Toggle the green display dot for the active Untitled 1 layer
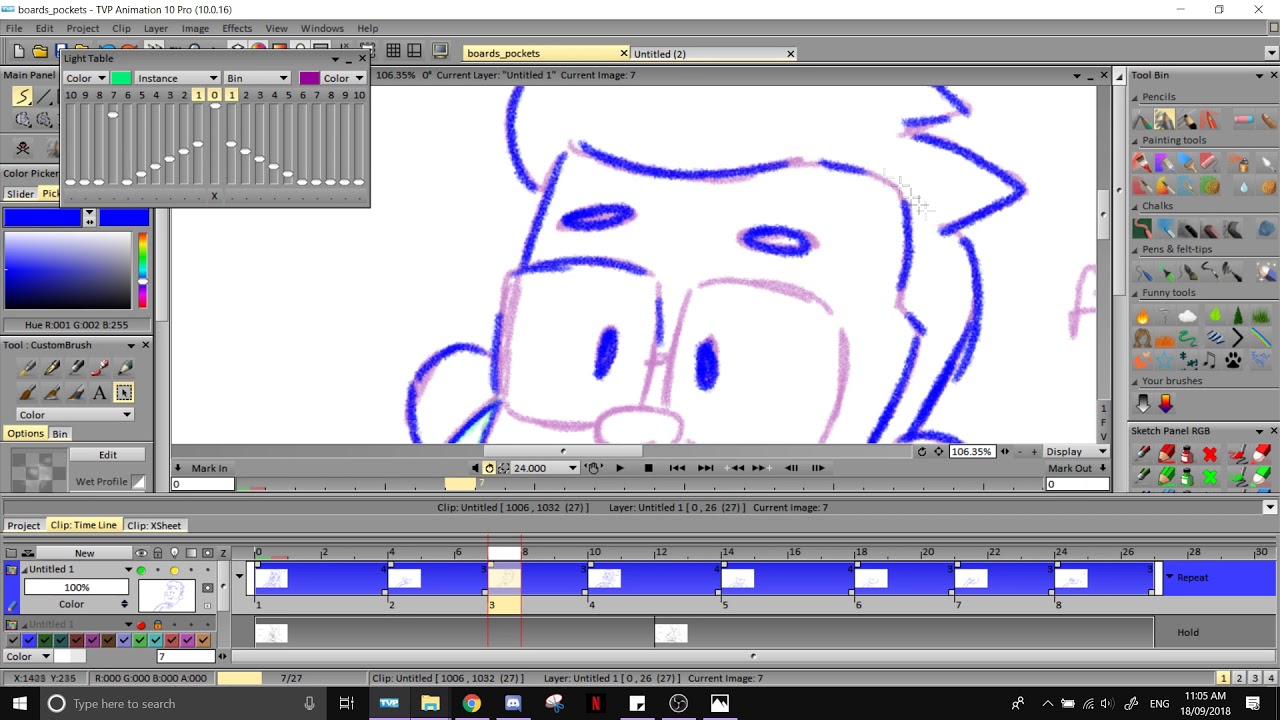1280x720 pixels. 141,570
